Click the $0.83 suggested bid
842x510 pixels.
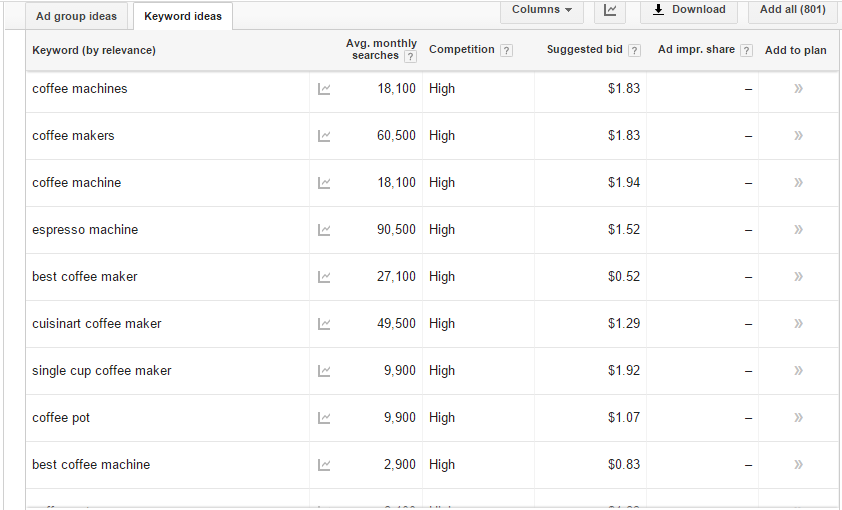point(624,464)
